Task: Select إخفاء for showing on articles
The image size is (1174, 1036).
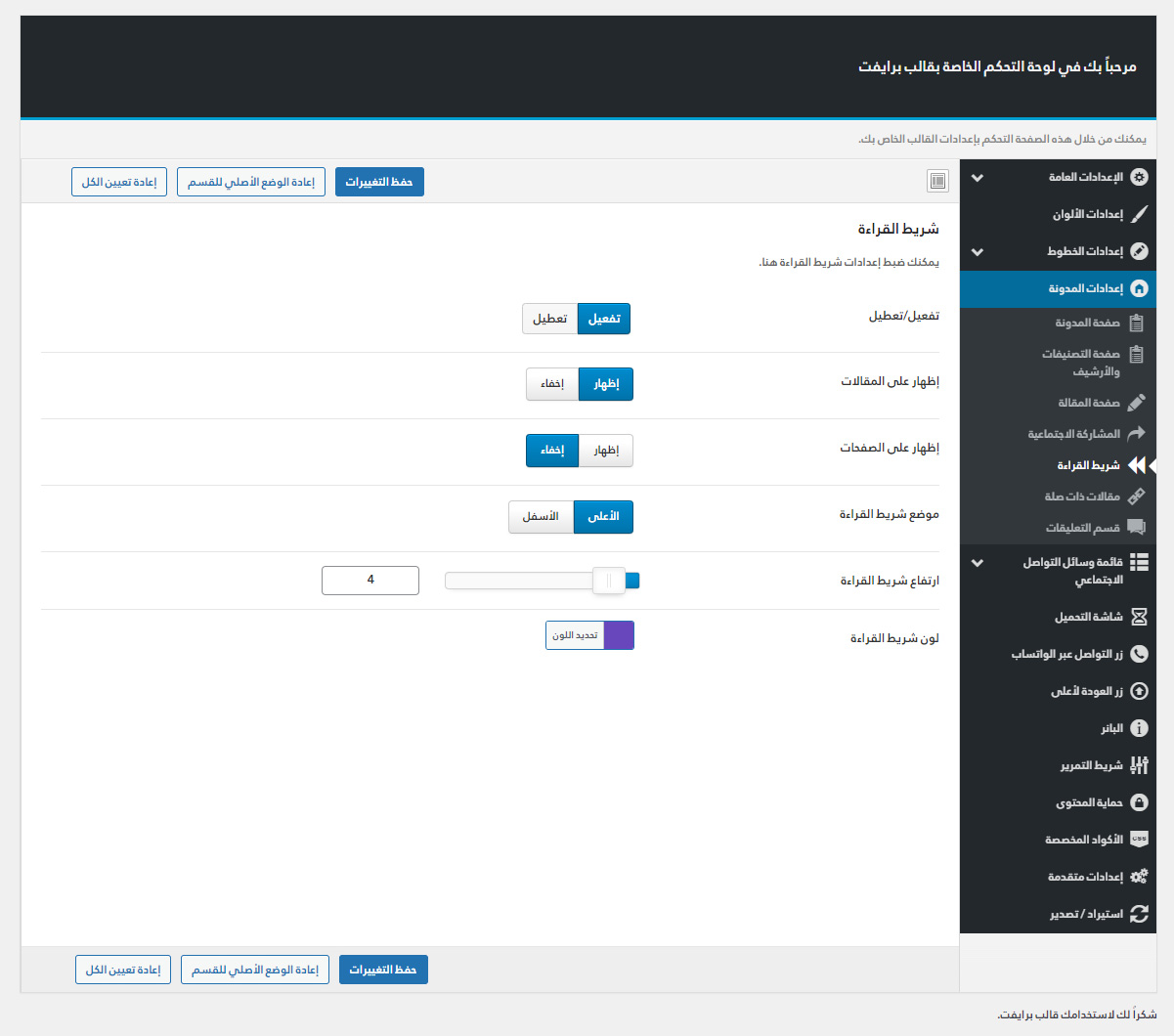Action: 552,384
